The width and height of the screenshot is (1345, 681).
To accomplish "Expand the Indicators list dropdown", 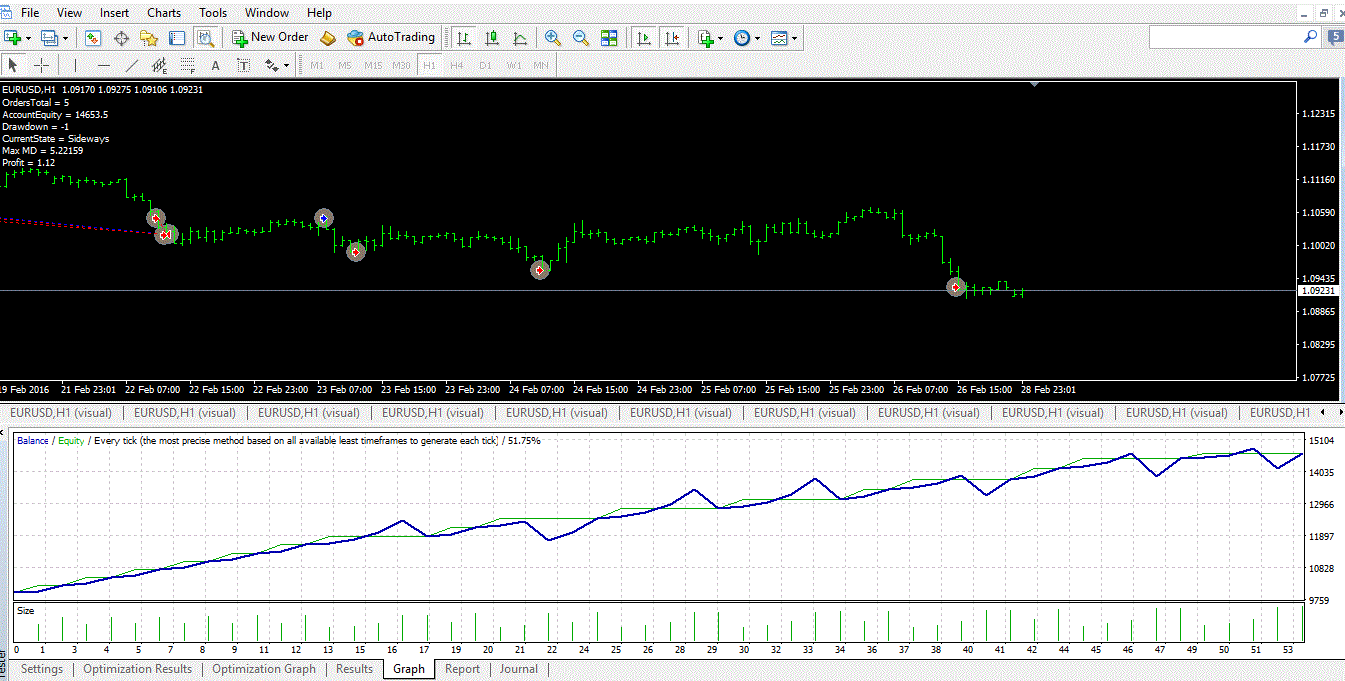I will click(x=721, y=38).
